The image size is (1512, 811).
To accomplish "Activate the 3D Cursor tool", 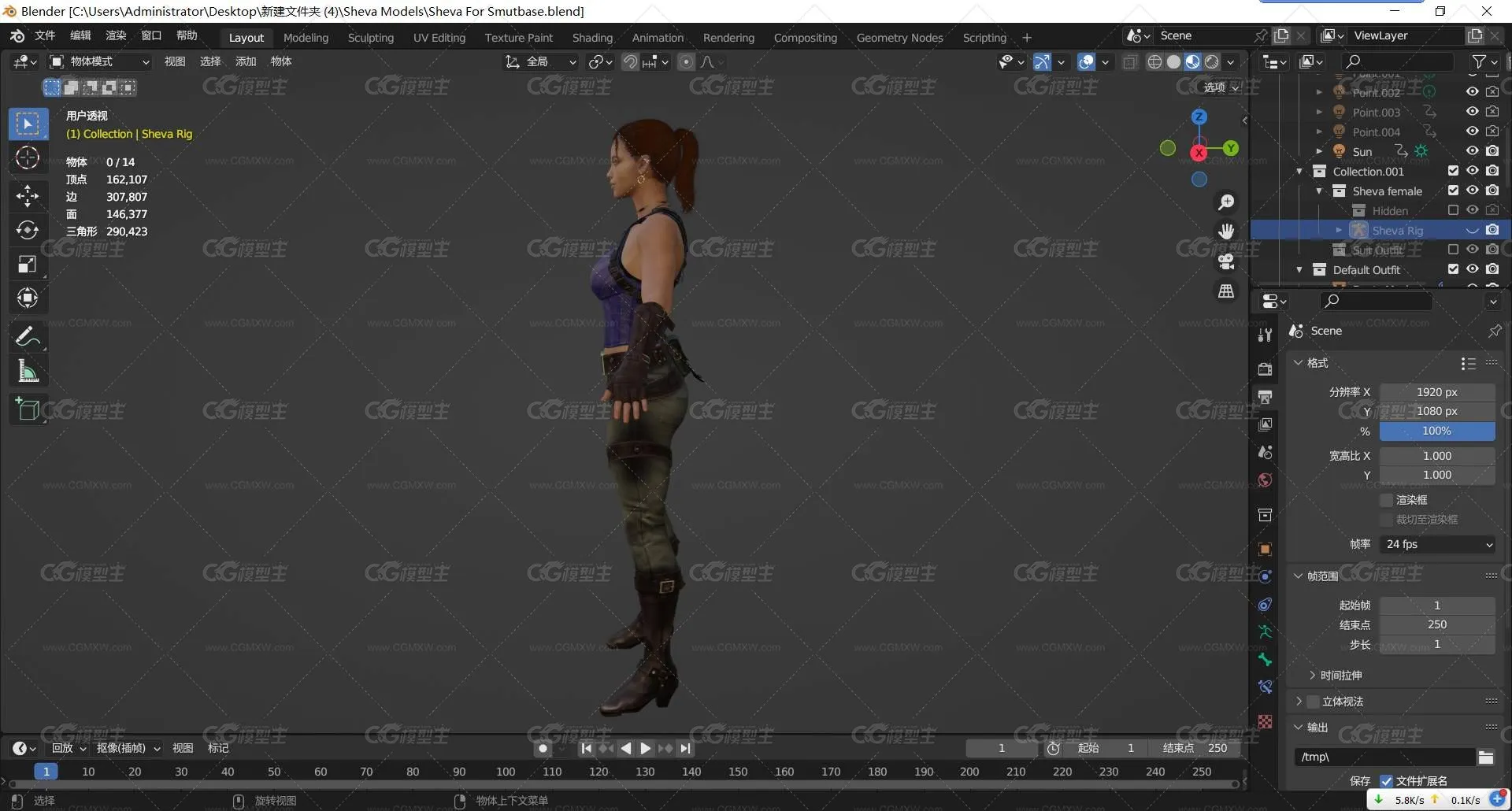I will (28, 157).
